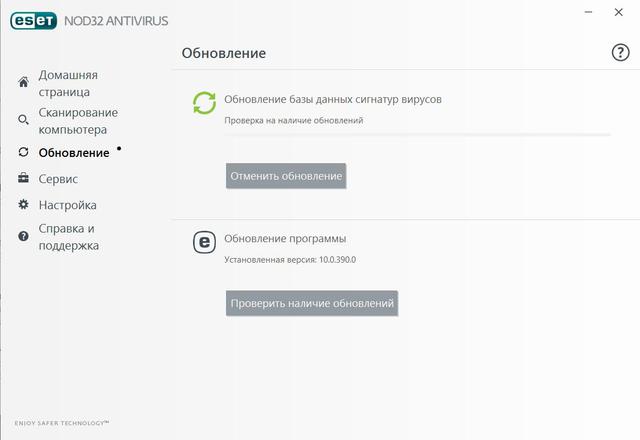
Task: Open the Сервис section
Action: coord(58,179)
